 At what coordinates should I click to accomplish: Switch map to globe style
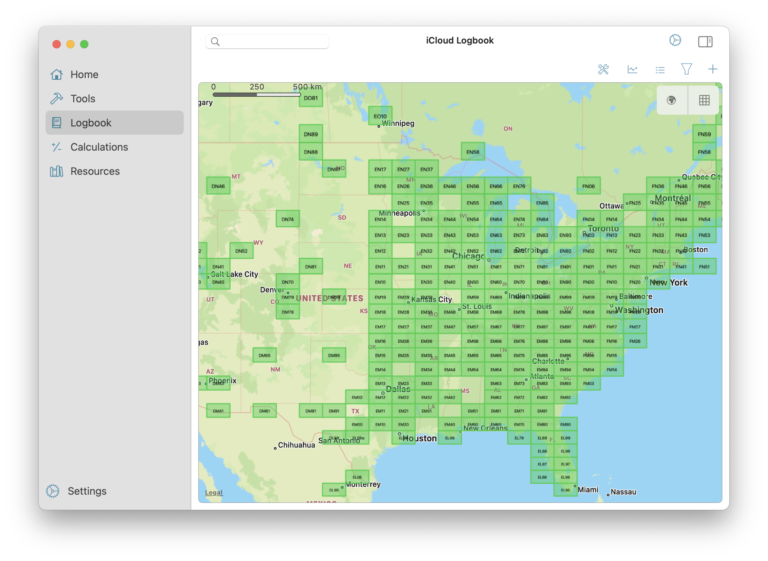[x=672, y=100]
